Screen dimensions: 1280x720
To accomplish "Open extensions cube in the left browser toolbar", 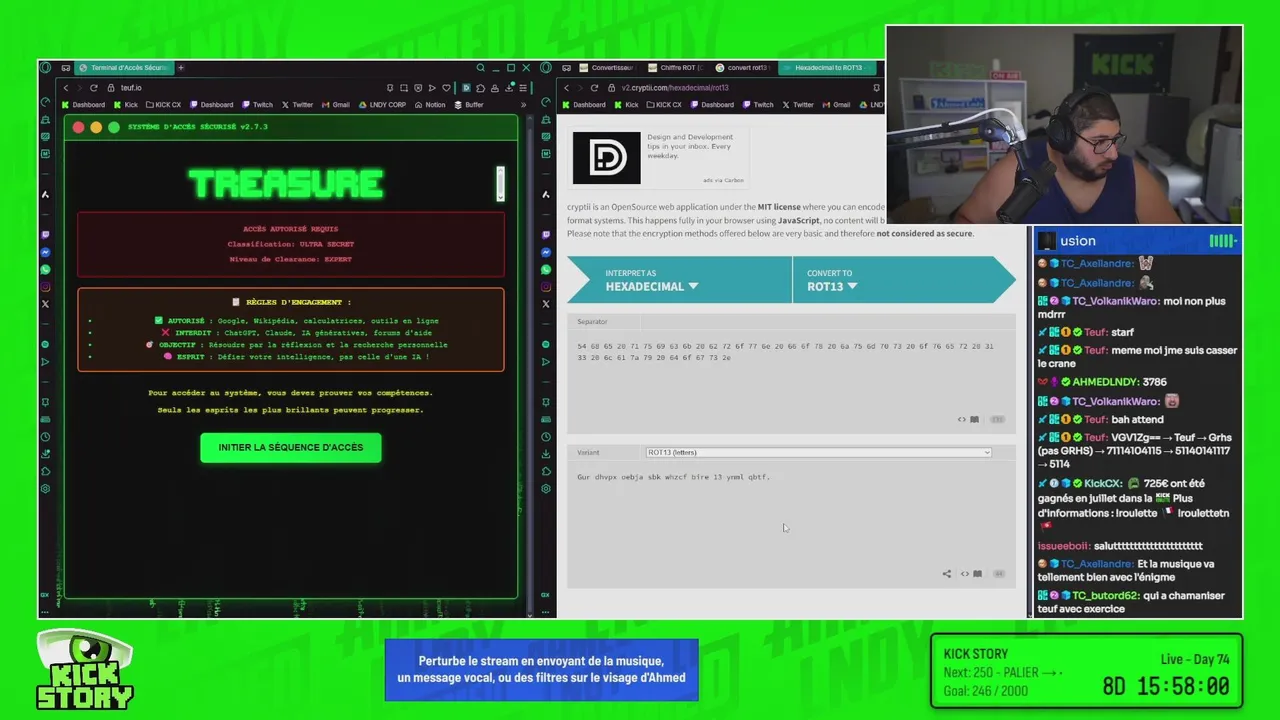I will pyautogui.click(x=481, y=88).
